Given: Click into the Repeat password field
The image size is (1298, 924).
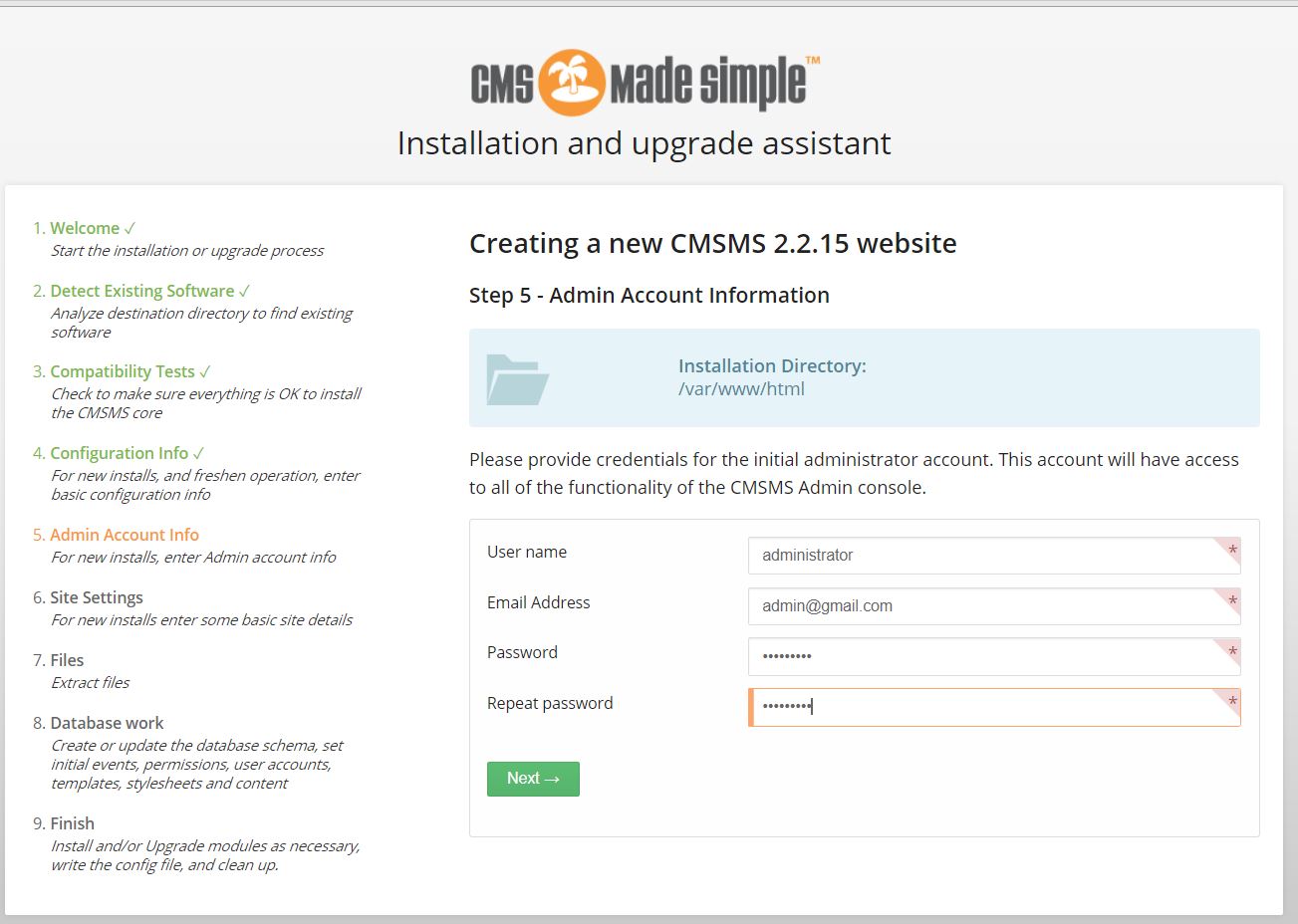Looking at the screenshot, I should pyautogui.click(x=981, y=707).
